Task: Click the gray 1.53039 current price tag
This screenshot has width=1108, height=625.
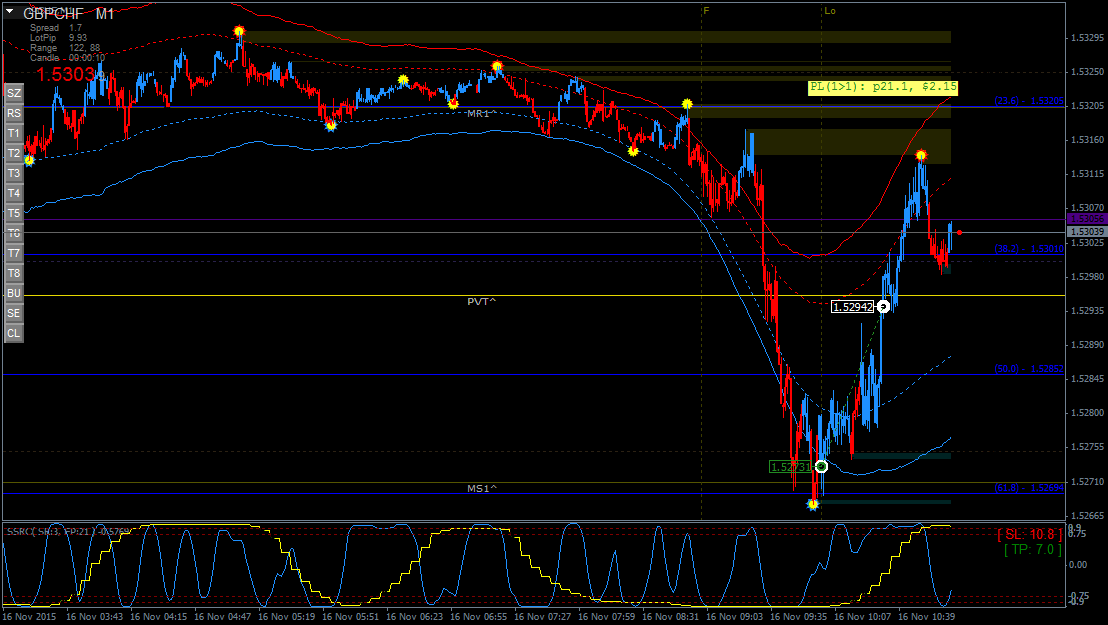Action: [1086, 232]
